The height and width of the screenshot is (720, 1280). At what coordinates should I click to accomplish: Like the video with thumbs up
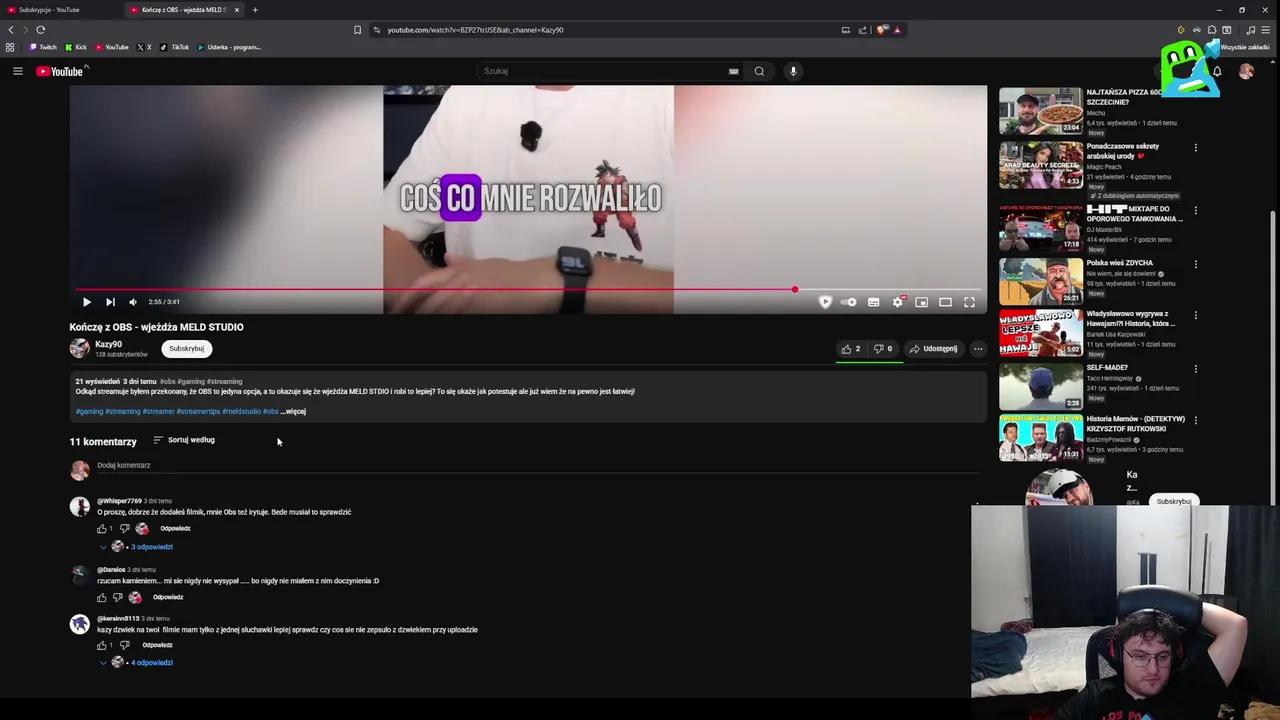pyautogui.click(x=851, y=349)
